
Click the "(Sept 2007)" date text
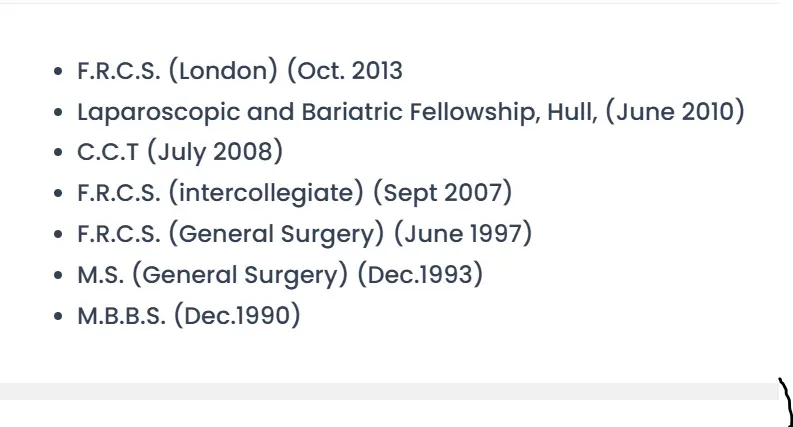442,193
